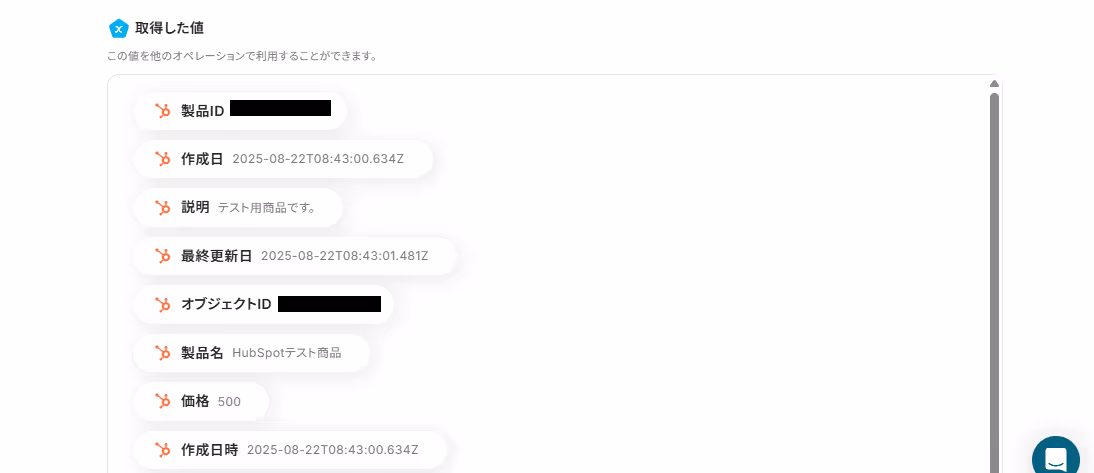
Task: Select the 作成日 timestamp chip
Action: pyautogui.click(x=283, y=159)
